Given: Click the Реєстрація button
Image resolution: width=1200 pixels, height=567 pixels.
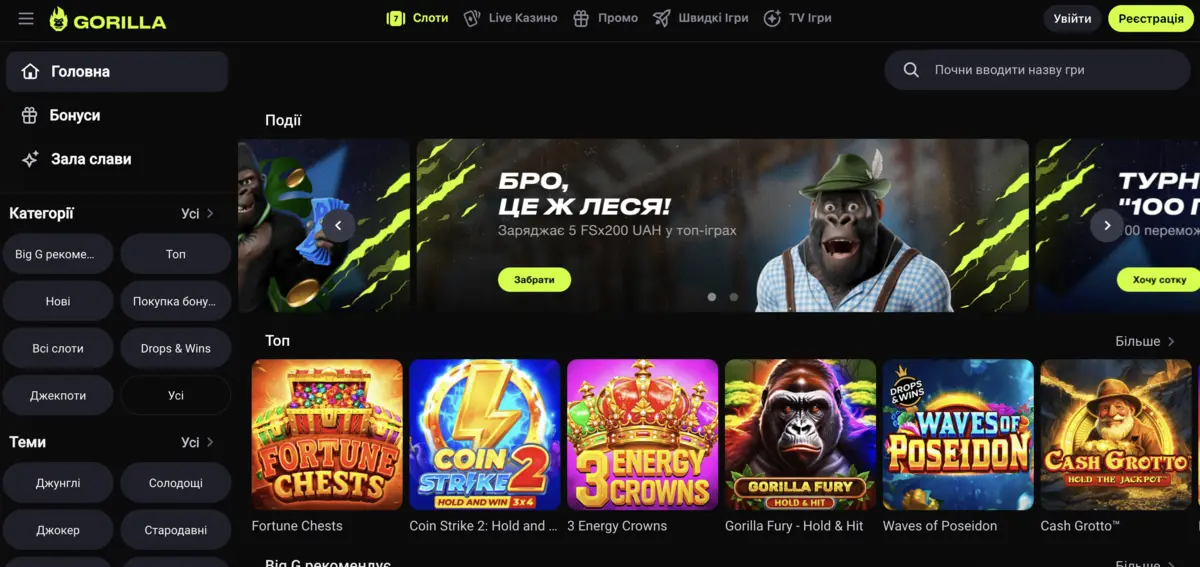Looking at the screenshot, I should 1151,19.
